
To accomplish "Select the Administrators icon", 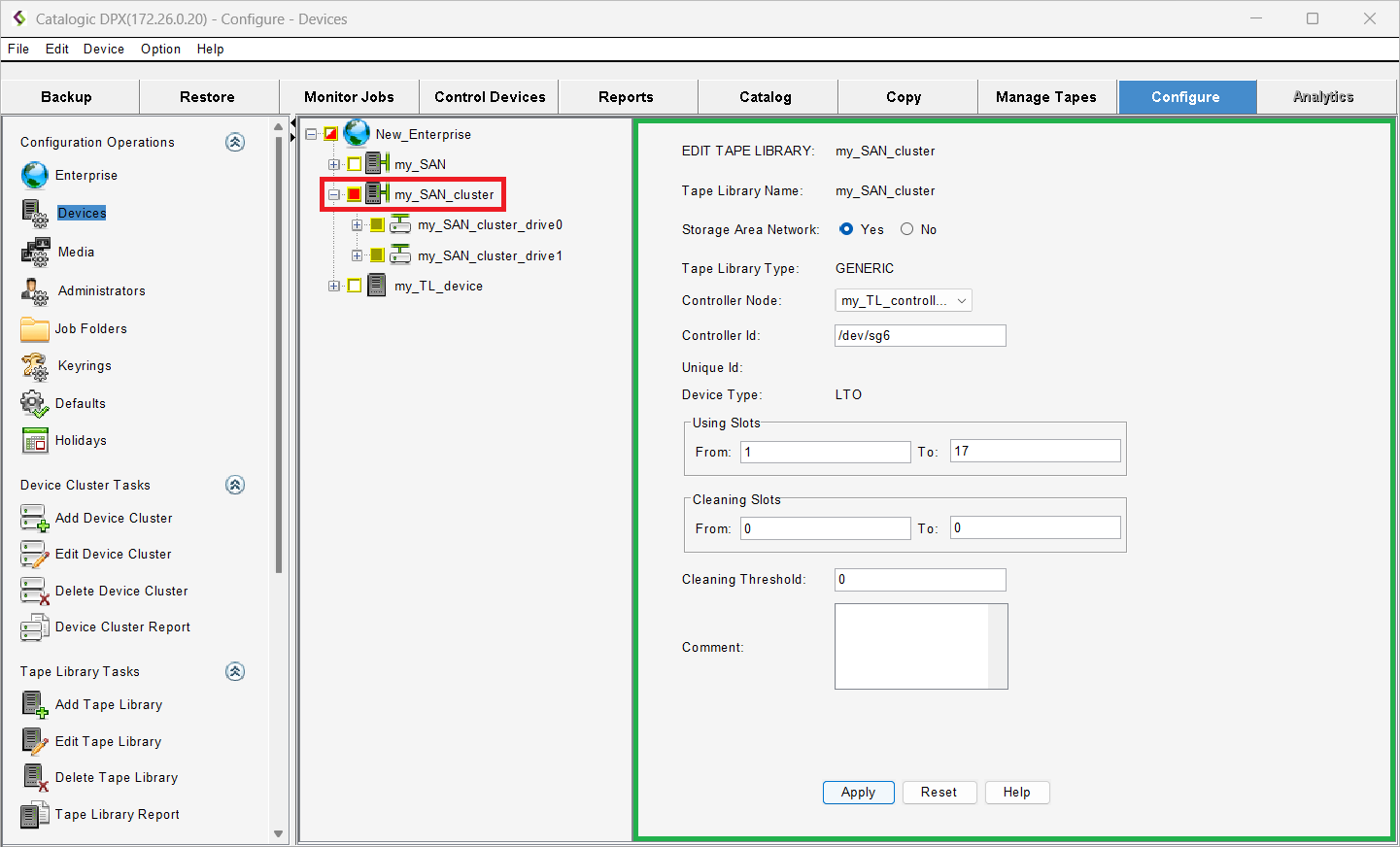I will (36, 290).
